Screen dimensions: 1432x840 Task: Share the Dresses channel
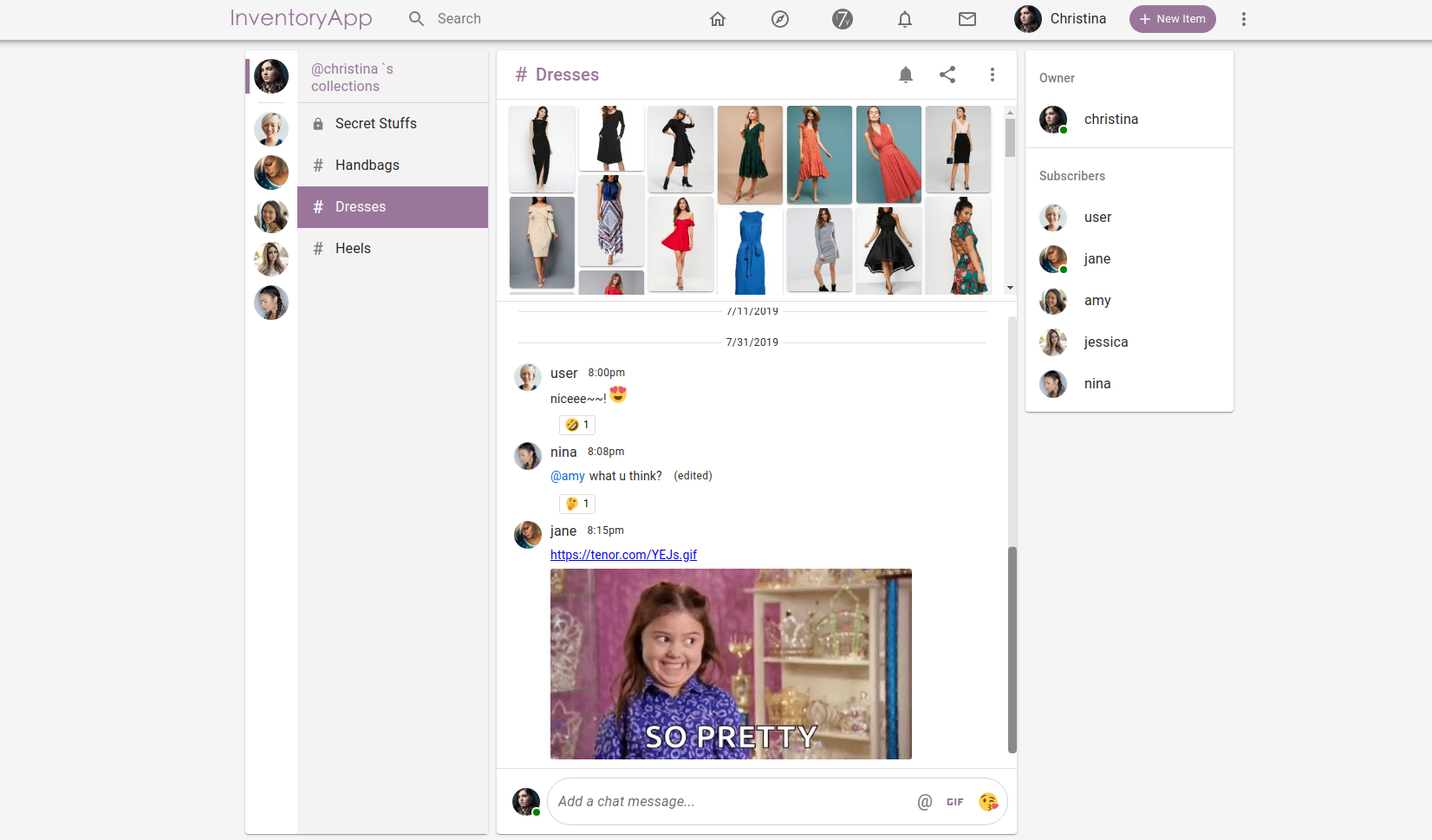pos(947,75)
